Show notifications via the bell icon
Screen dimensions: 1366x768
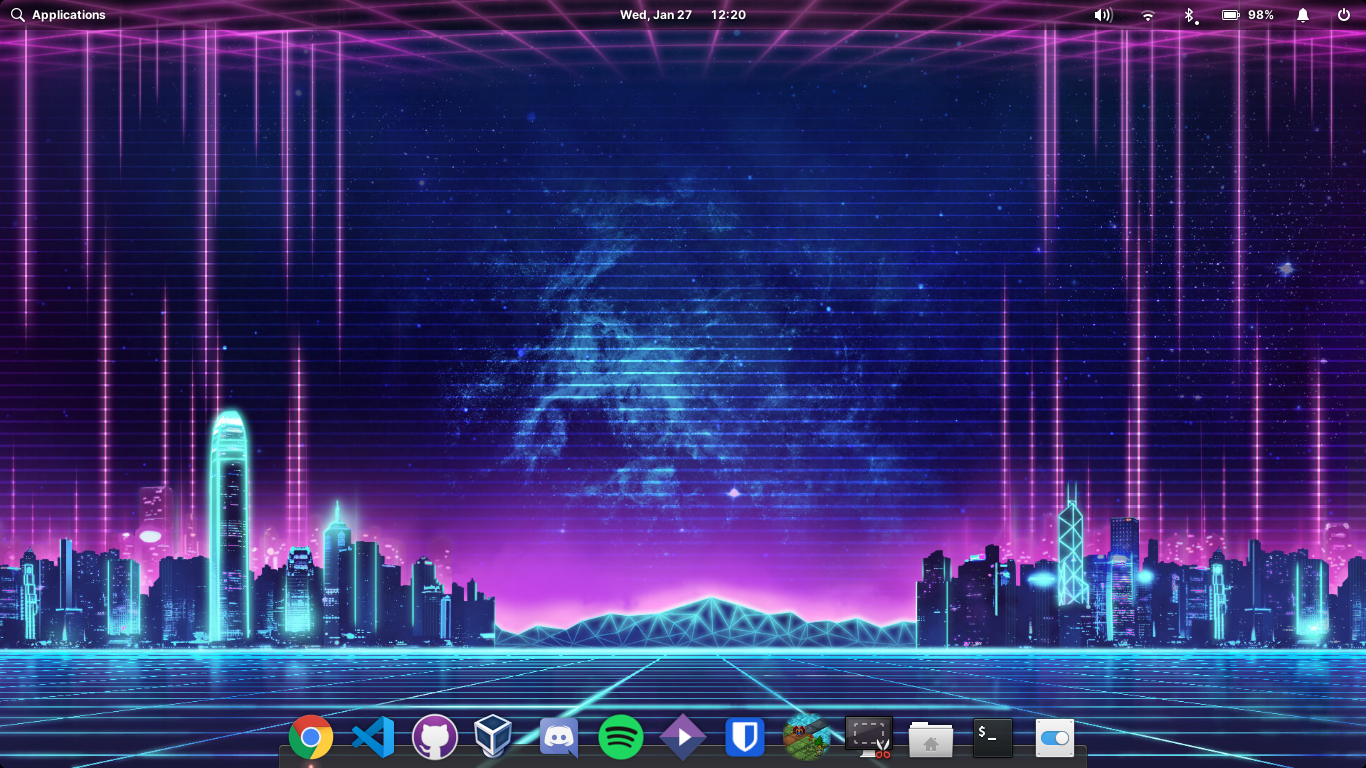click(1303, 15)
